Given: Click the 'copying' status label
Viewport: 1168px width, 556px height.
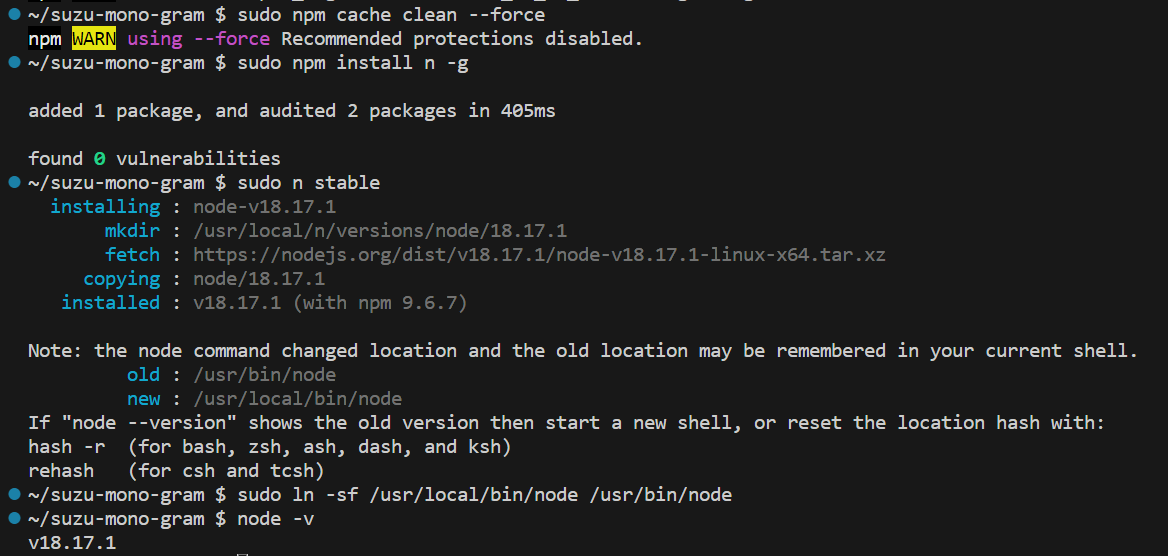Looking at the screenshot, I should (121, 279).
